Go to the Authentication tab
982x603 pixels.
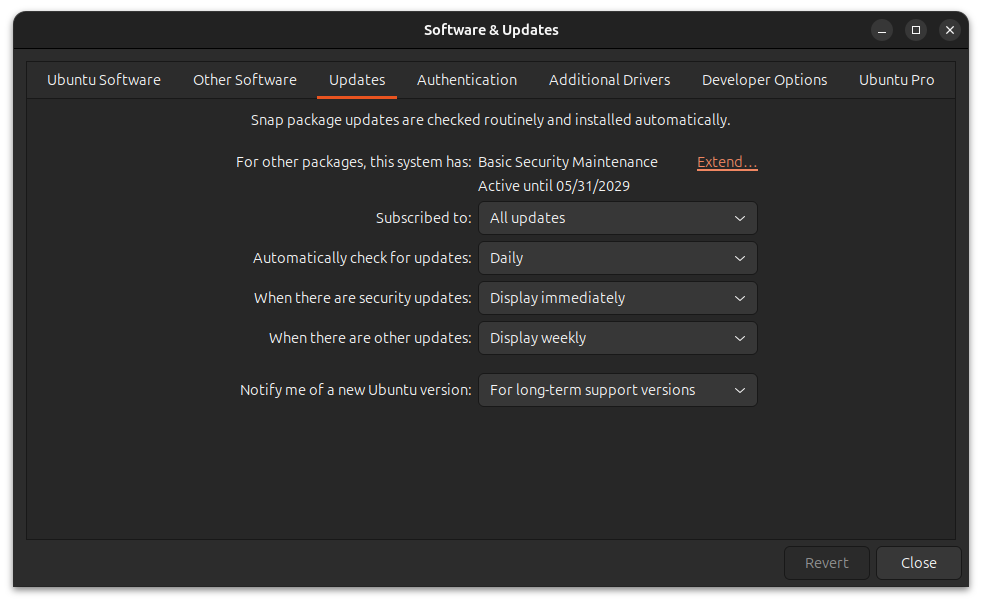pyautogui.click(x=467, y=80)
